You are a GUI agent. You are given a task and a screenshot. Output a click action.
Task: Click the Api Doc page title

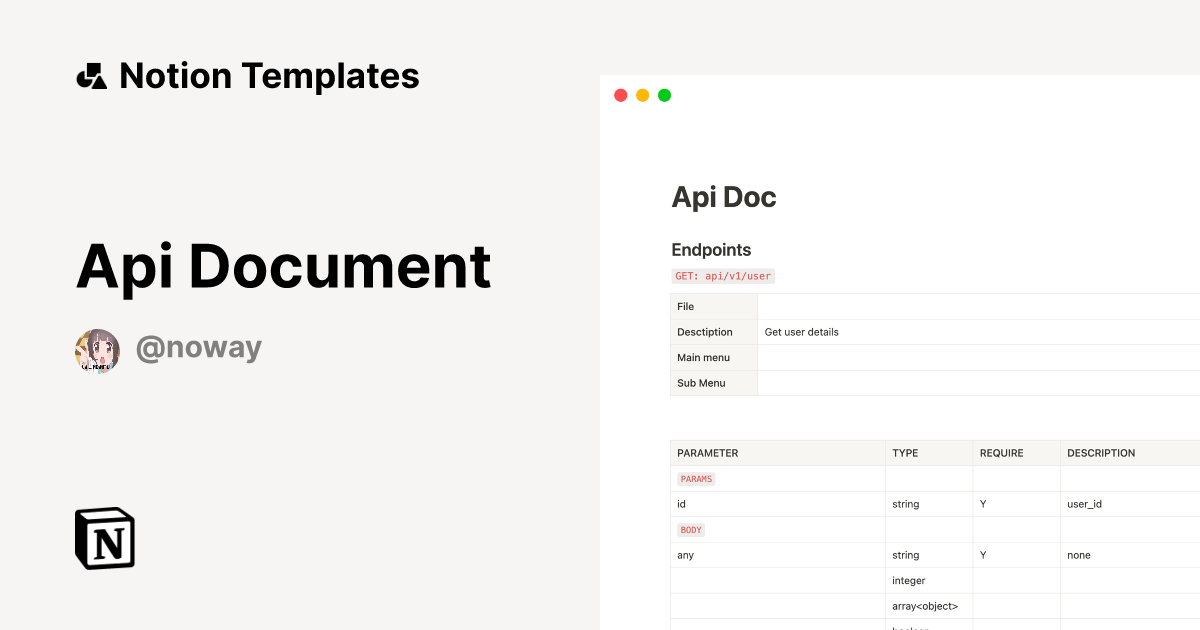point(724,197)
